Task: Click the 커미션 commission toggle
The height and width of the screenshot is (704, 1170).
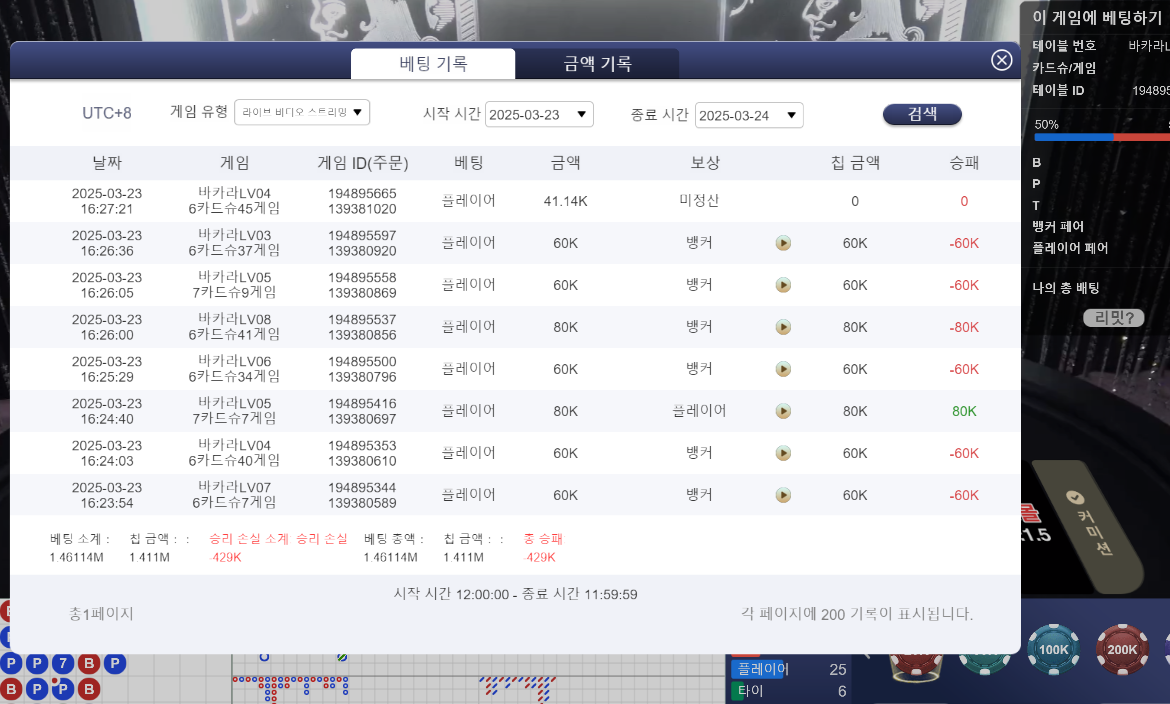Action: click(1086, 523)
